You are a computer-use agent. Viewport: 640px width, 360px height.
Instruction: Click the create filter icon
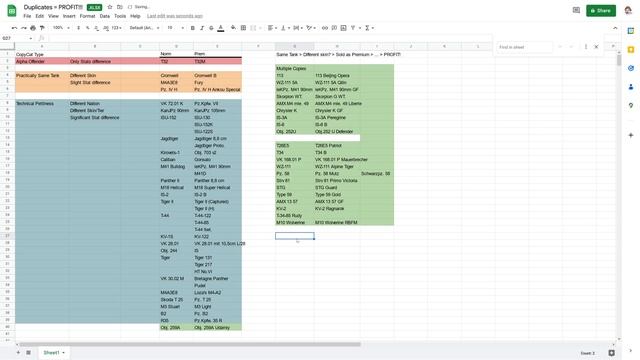(353, 28)
